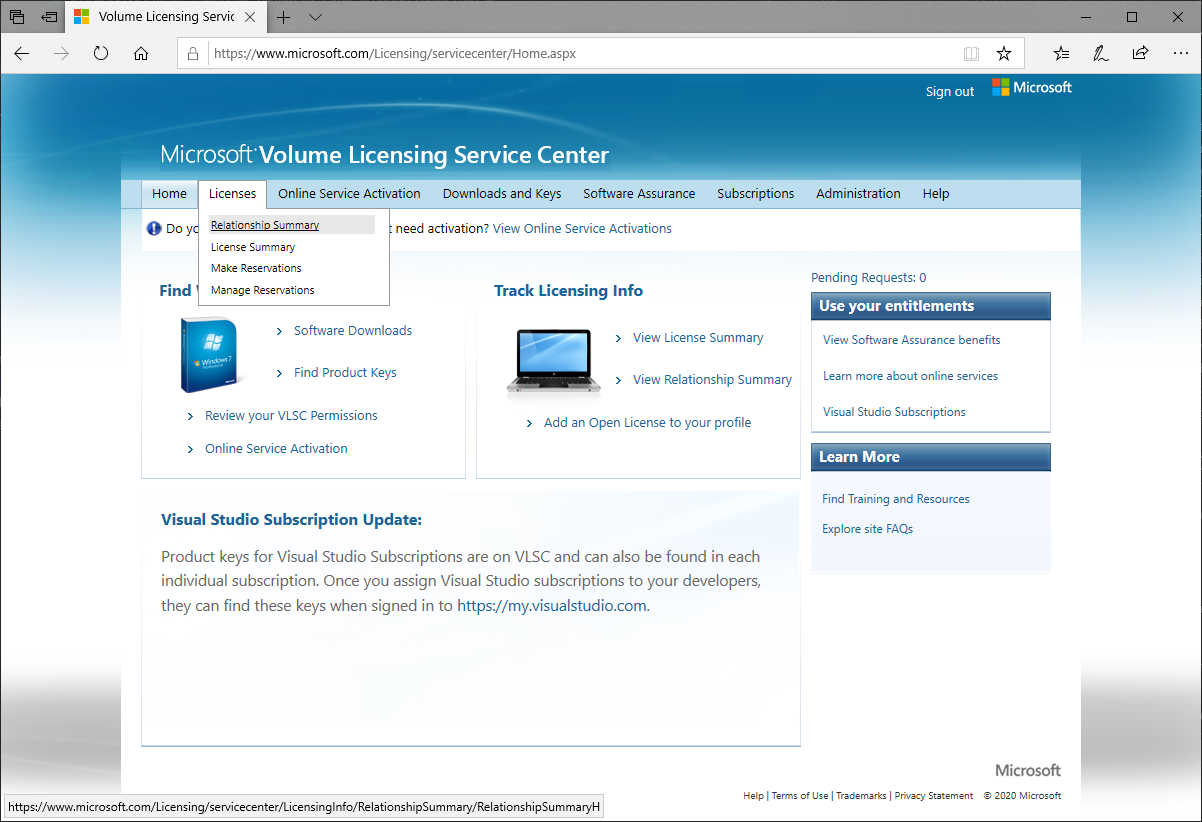Click the browser Back arrow
This screenshot has height=822, width=1202.
click(x=22, y=54)
